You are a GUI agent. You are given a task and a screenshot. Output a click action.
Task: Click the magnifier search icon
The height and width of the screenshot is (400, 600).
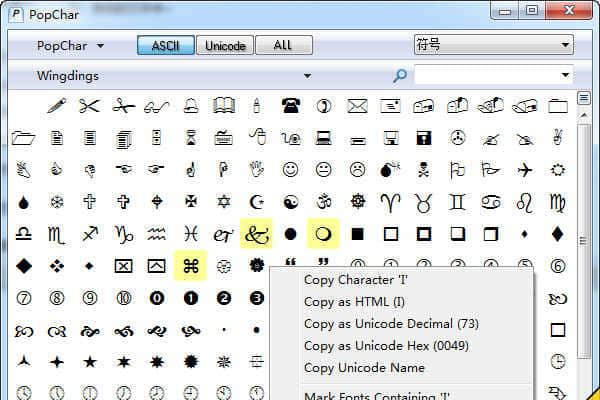coord(400,75)
